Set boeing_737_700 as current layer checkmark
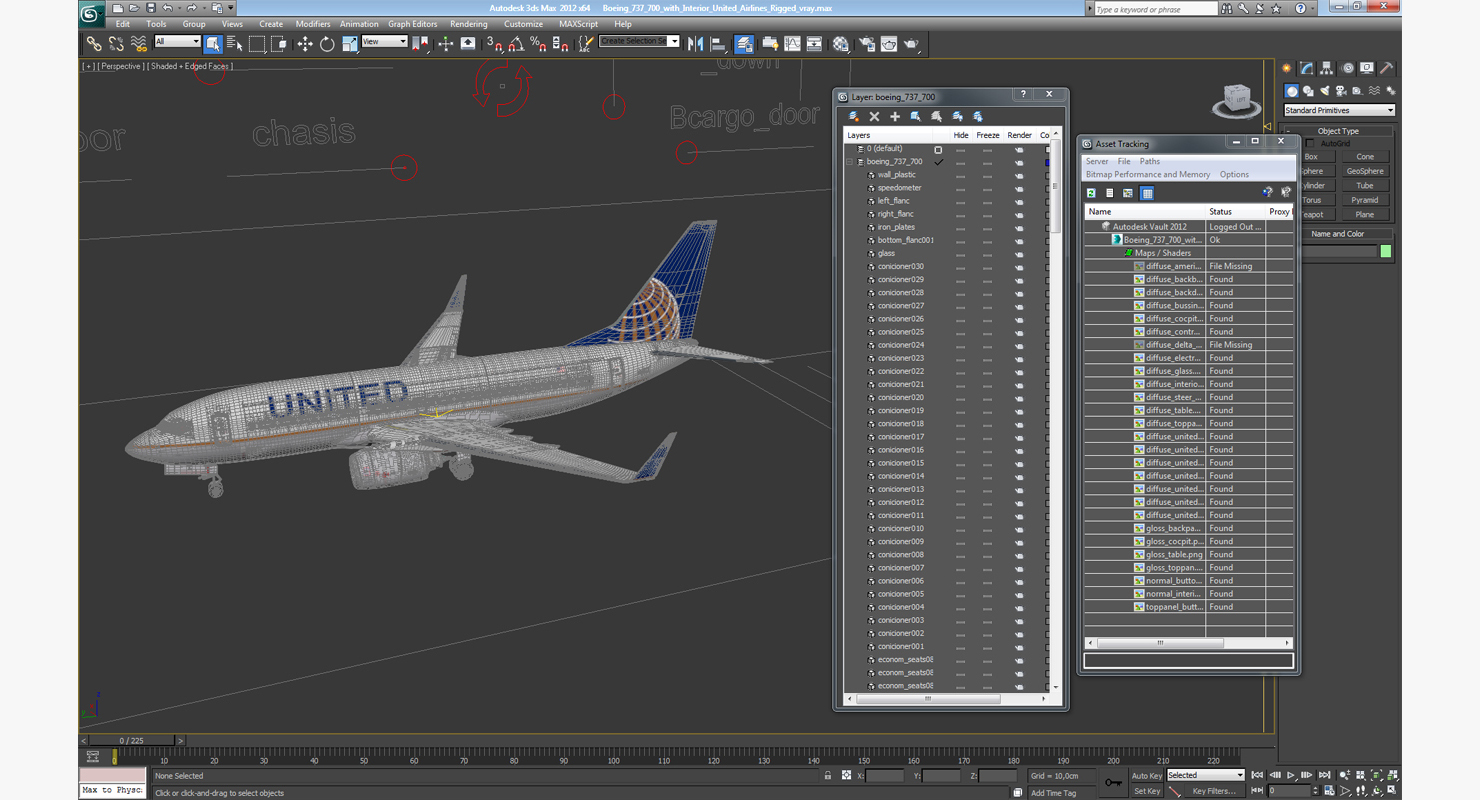The height and width of the screenshot is (800, 1480). coord(938,161)
